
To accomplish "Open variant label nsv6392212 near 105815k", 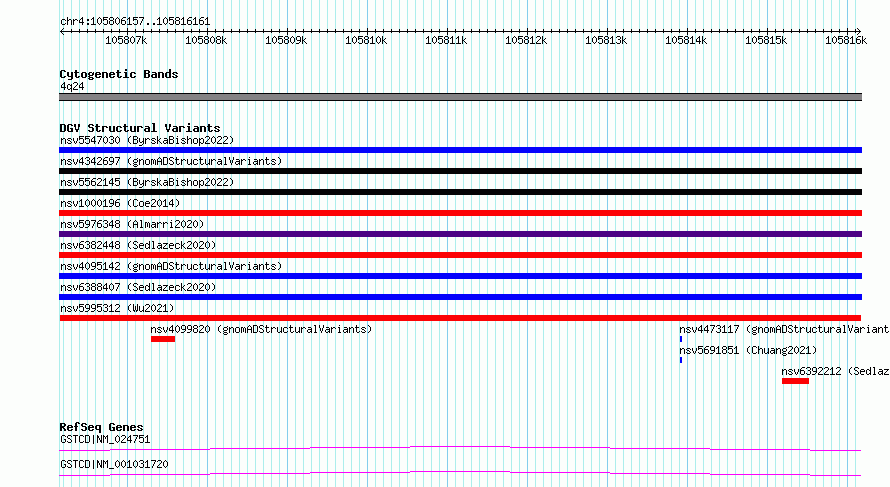I will tap(836, 371).
